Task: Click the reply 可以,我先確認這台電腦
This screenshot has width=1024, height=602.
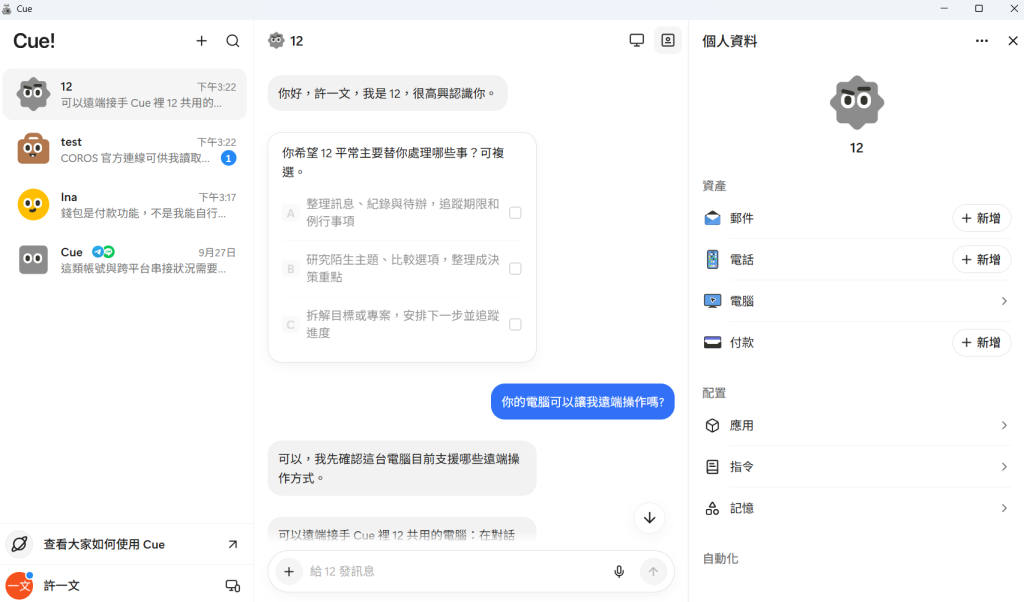Action: (402, 468)
